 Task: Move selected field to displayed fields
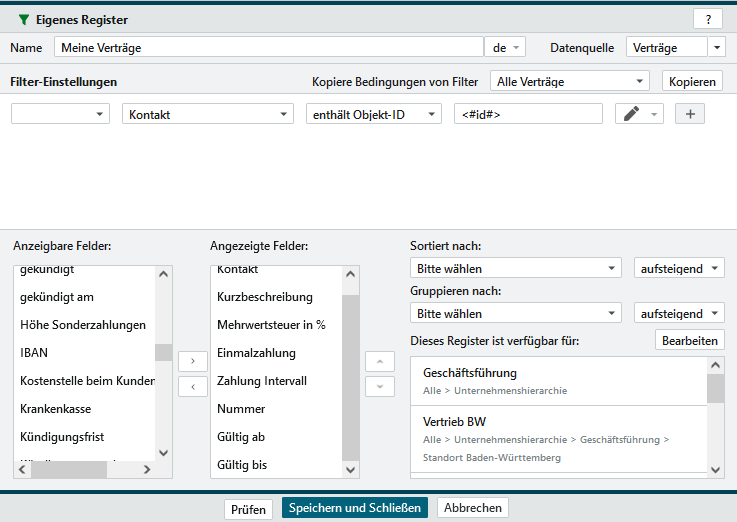click(x=192, y=359)
